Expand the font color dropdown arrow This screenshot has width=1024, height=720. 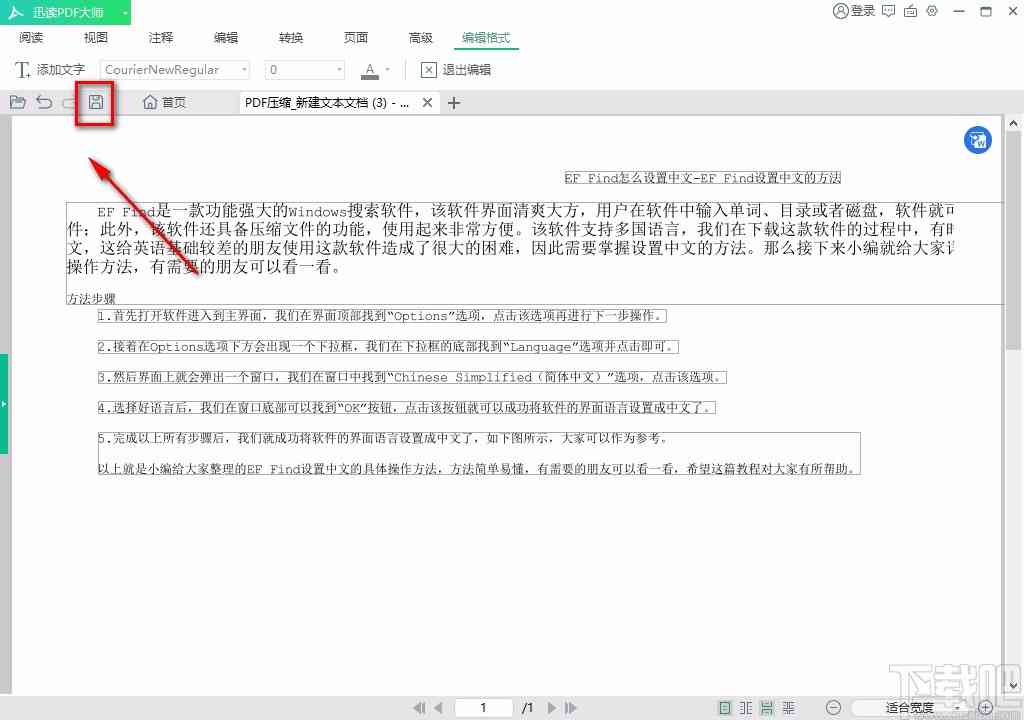pos(388,69)
